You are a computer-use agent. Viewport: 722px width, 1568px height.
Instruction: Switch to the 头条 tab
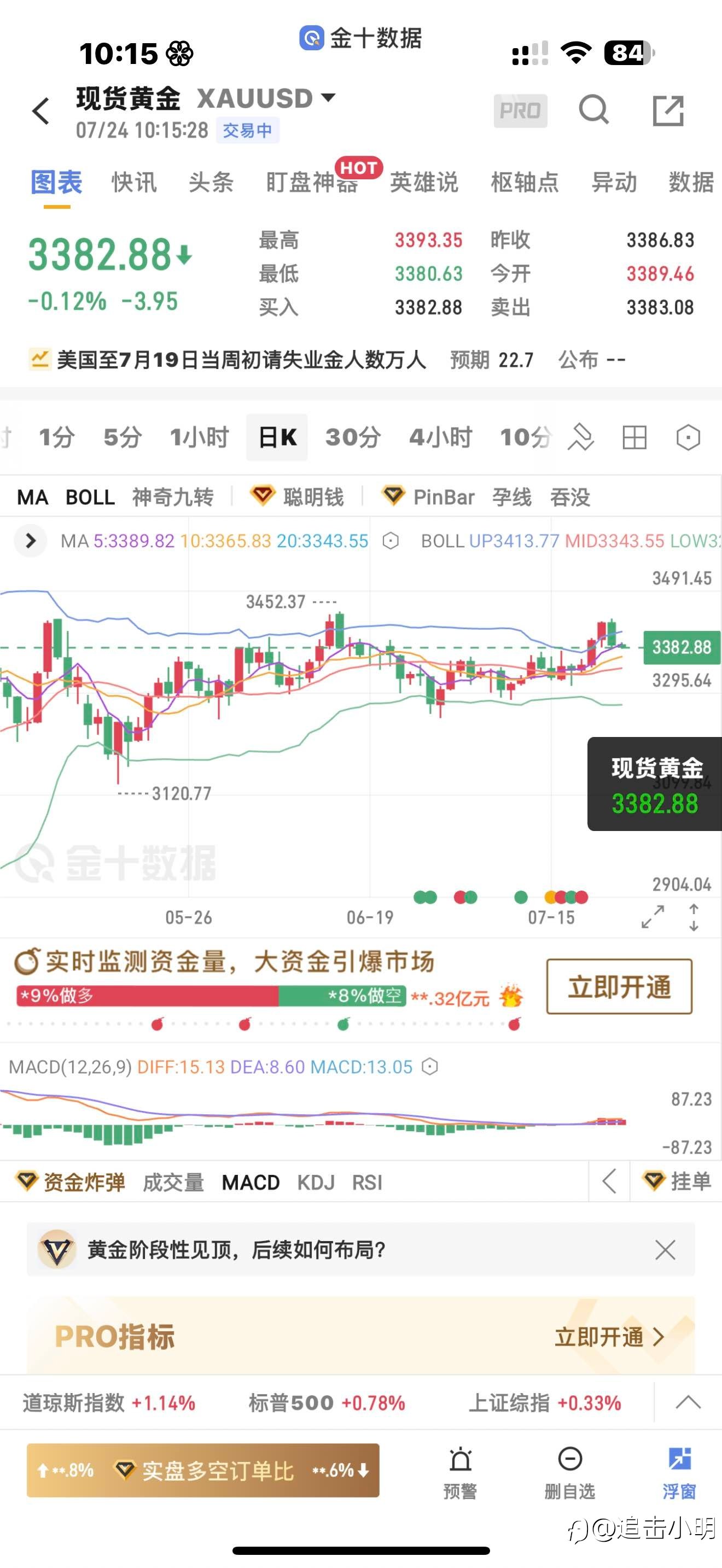point(211,182)
